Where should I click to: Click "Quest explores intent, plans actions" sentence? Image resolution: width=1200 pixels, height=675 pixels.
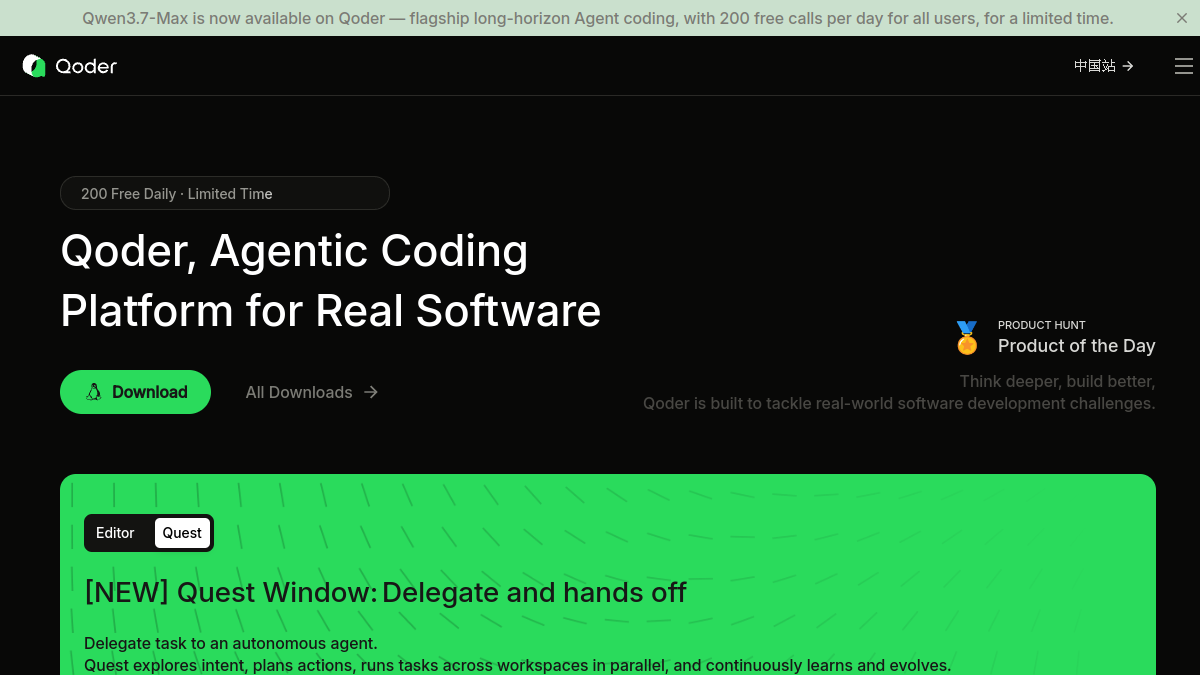pyautogui.click(x=518, y=665)
